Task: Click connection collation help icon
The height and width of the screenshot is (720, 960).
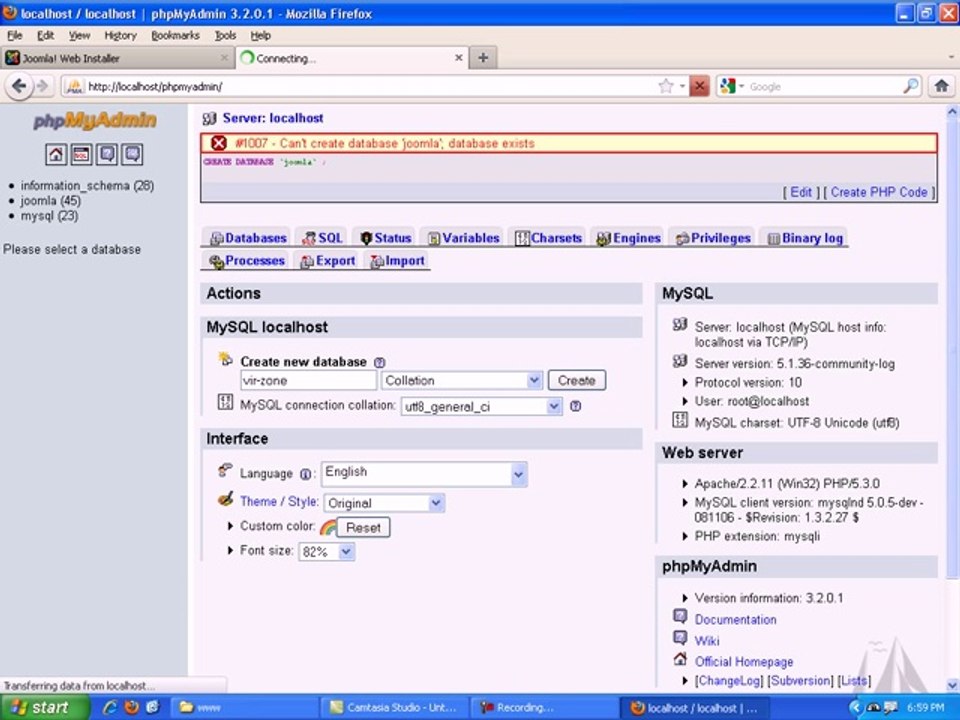Action: coord(576,406)
